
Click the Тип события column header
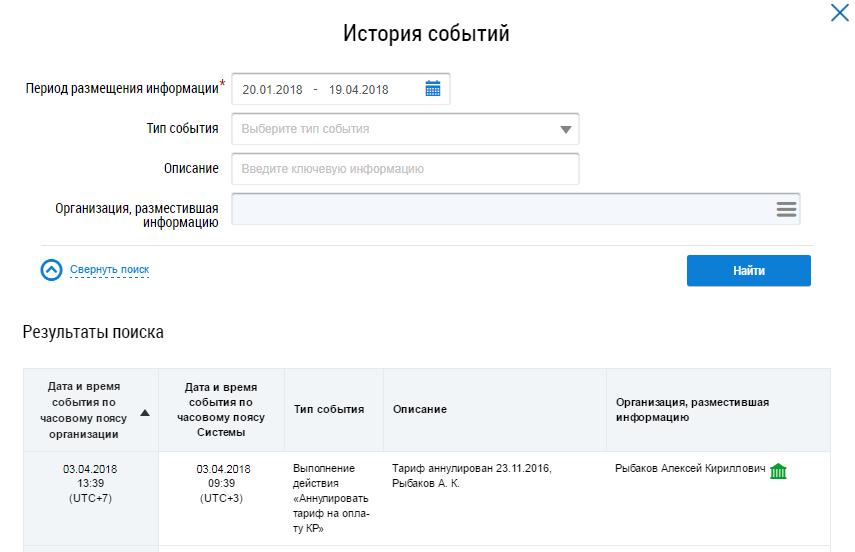click(x=329, y=410)
